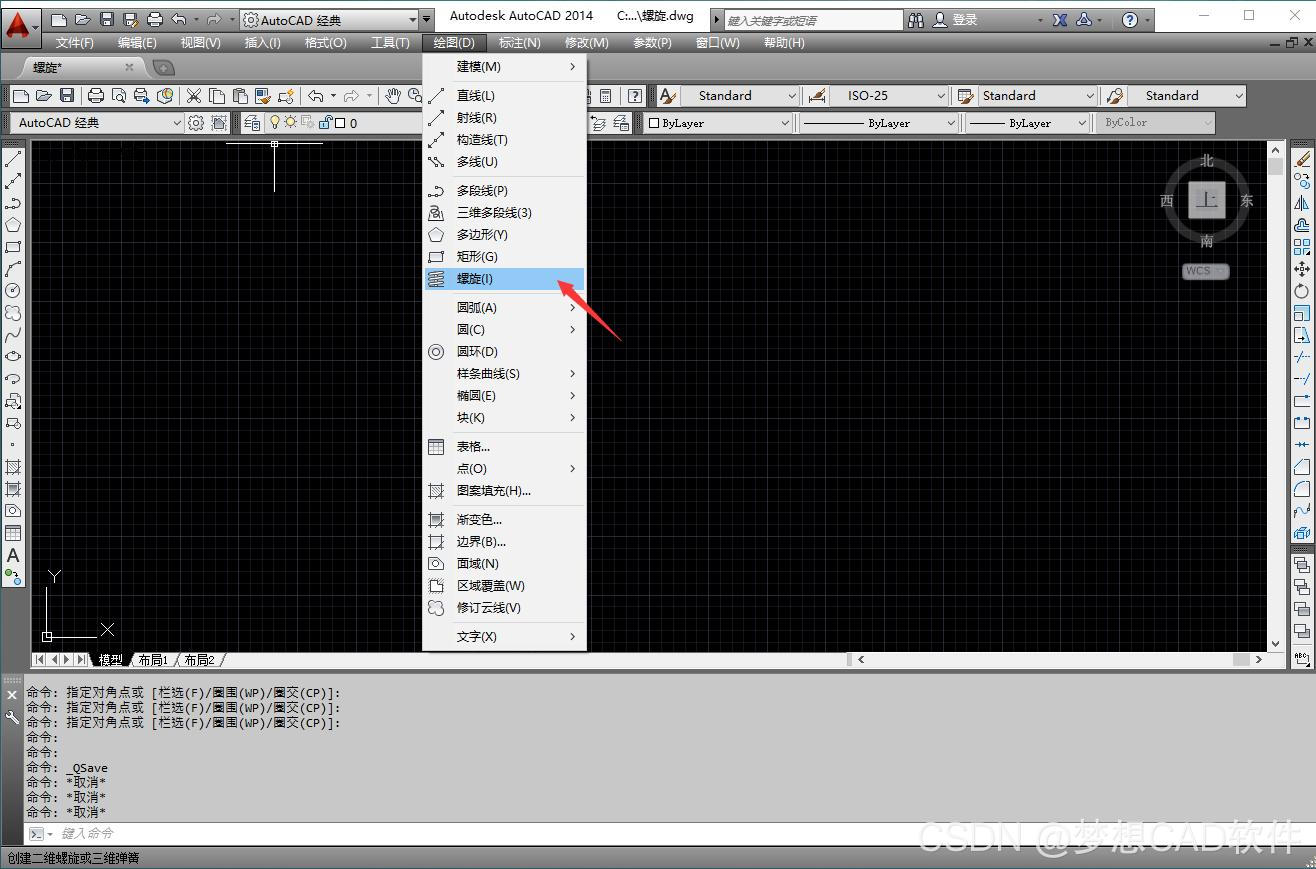Image resolution: width=1316 pixels, height=869 pixels.
Task: Click the Pan hand icon in standard toolbar
Action: pos(393,96)
